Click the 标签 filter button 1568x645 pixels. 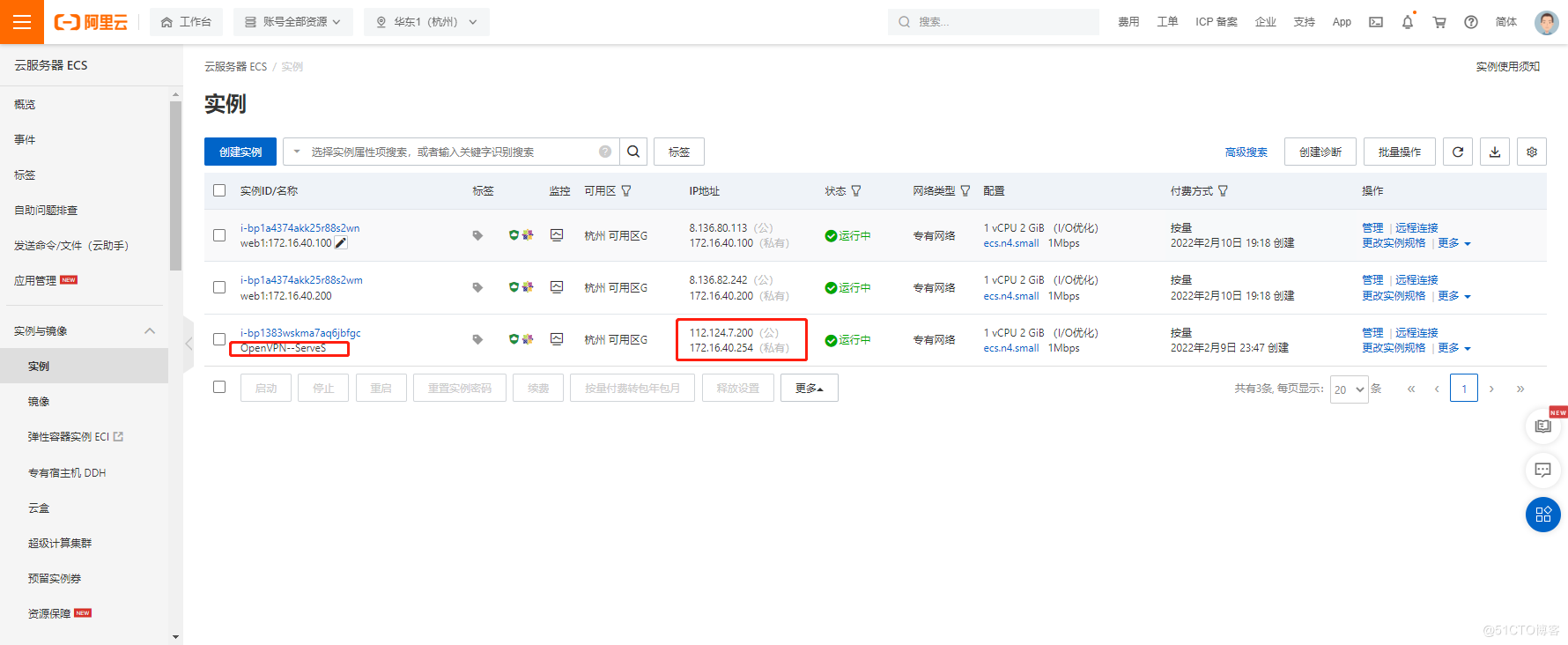pos(679,152)
